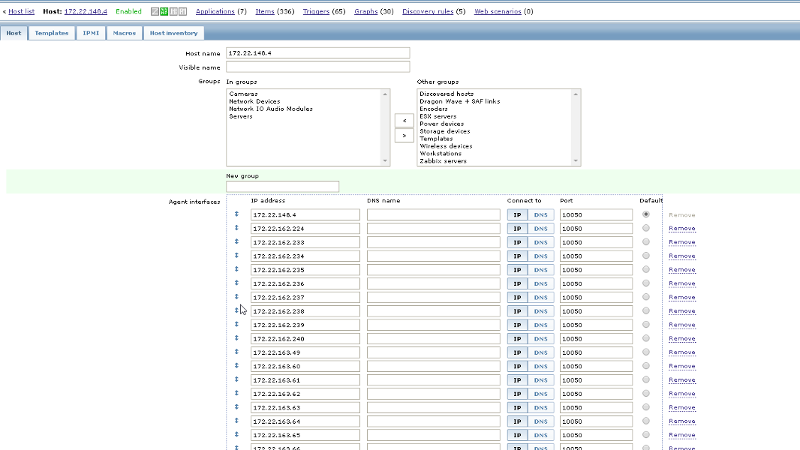Click the drag handle for 172.22.163.64
This screenshot has width=800, height=450.
tap(237, 421)
